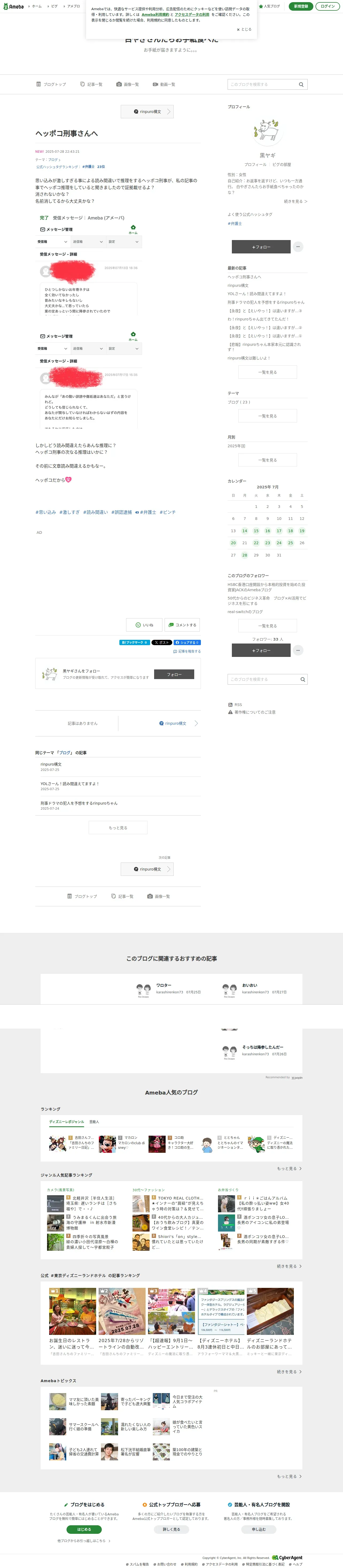The width and height of the screenshot is (343, 1568).
Task: Open the 2025年7/28からリゾートライン ranking thumbnail
Action: (x=122, y=1311)
